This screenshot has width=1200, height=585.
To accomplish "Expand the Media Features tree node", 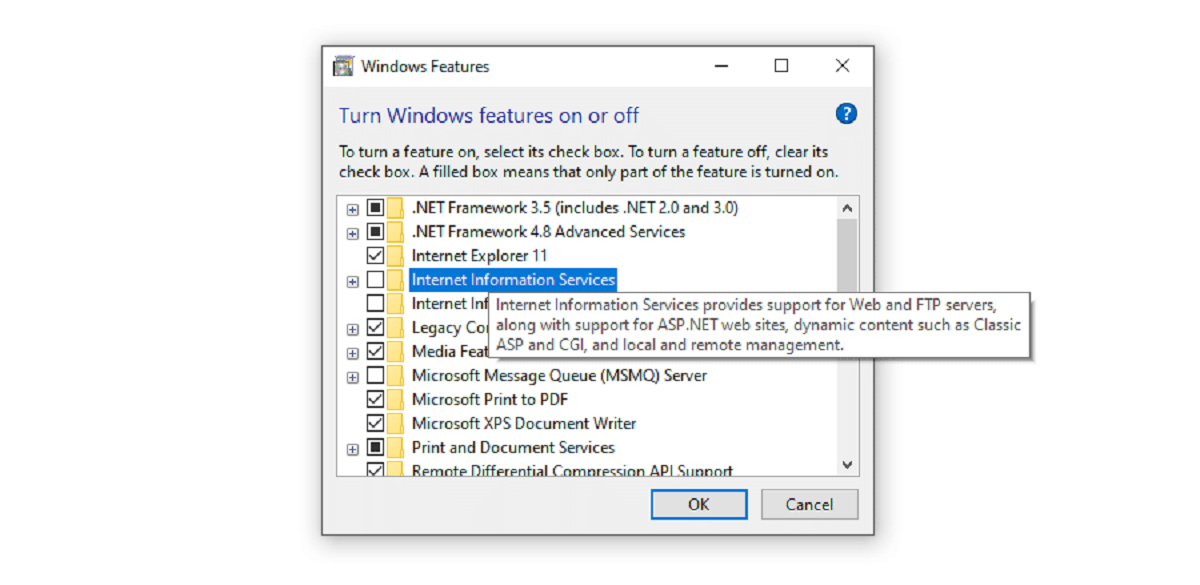I will tap(352, 351).
